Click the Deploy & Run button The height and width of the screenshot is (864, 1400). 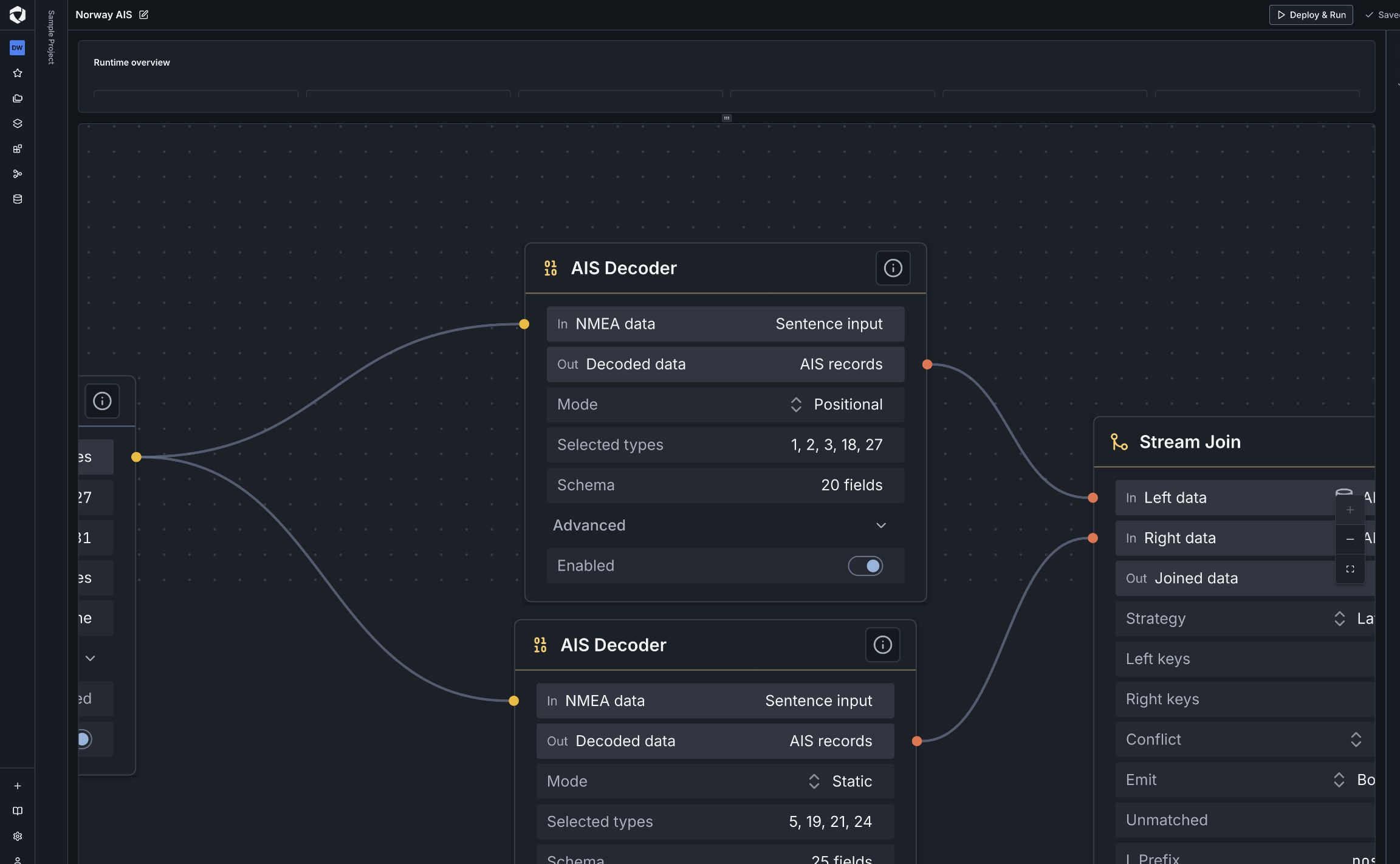point(1311,15)
